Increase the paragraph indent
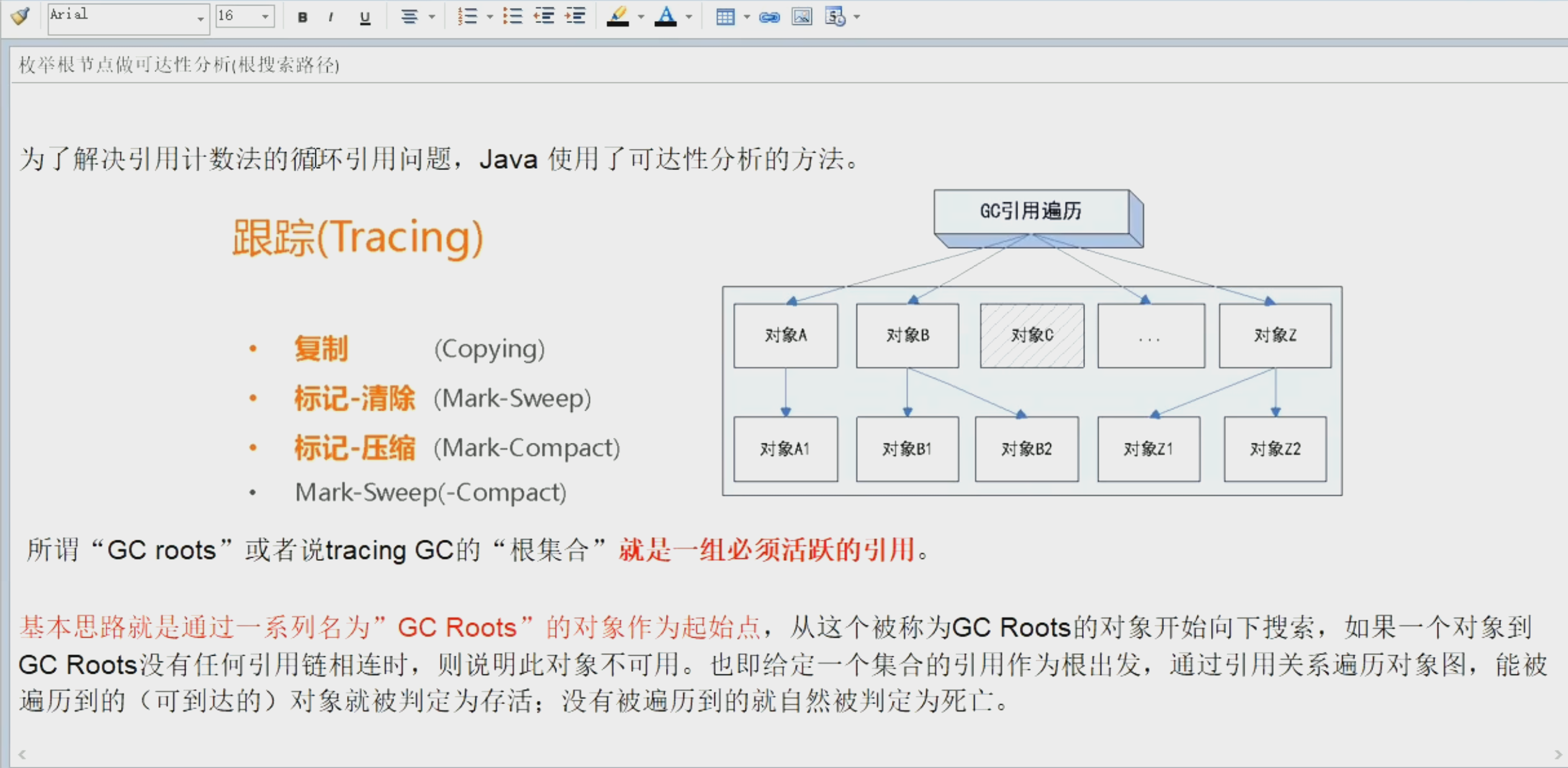Image resolution: width=1568 pixels, height=768 pixels. point(575,17)
